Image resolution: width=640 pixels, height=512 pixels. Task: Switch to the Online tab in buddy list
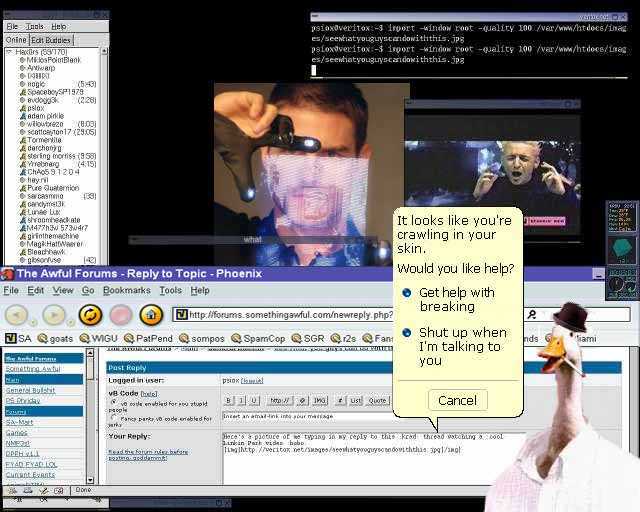pyautogui.click(x=16, y=40)
